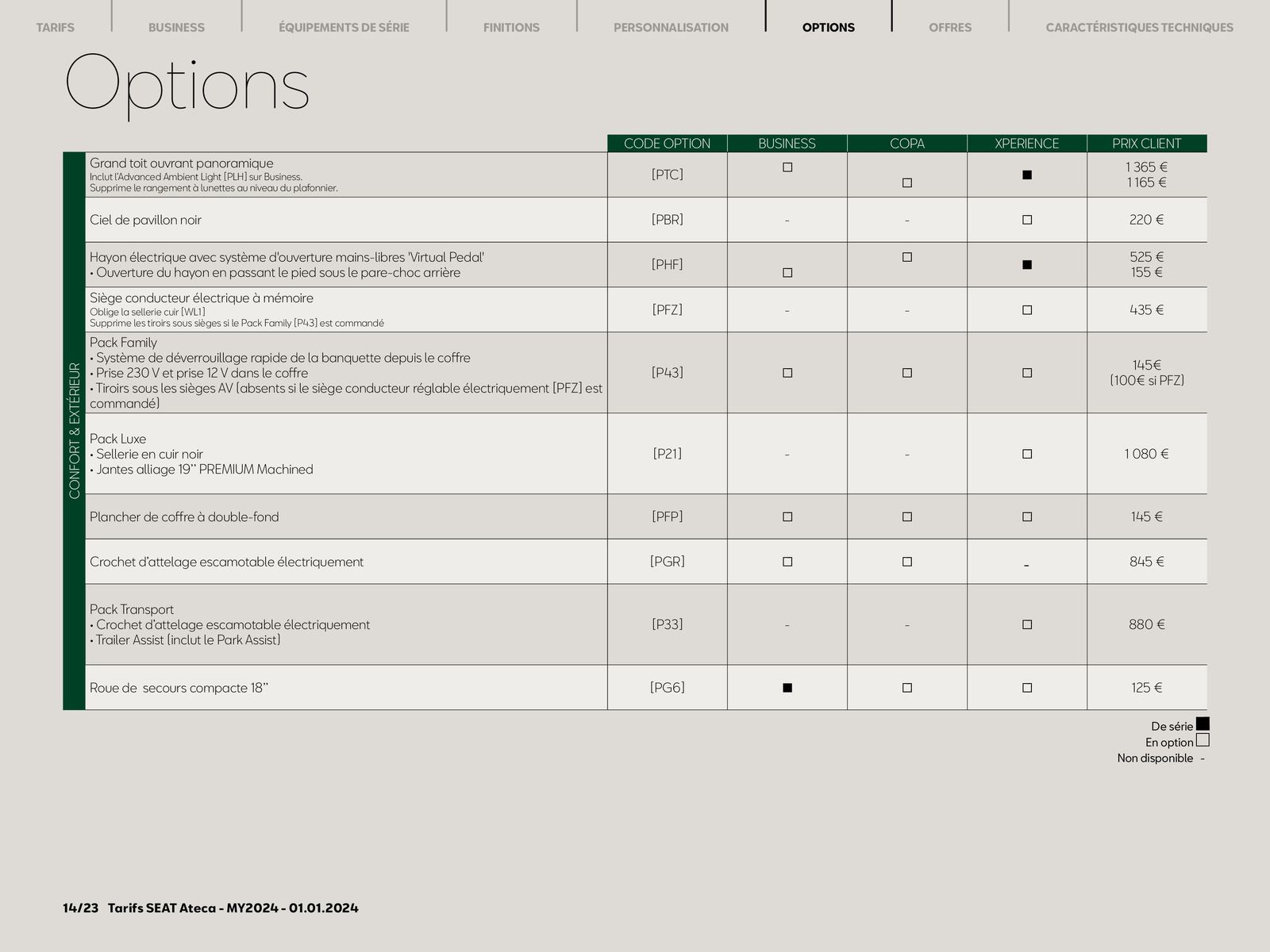Click option code [PG6]

668,688
